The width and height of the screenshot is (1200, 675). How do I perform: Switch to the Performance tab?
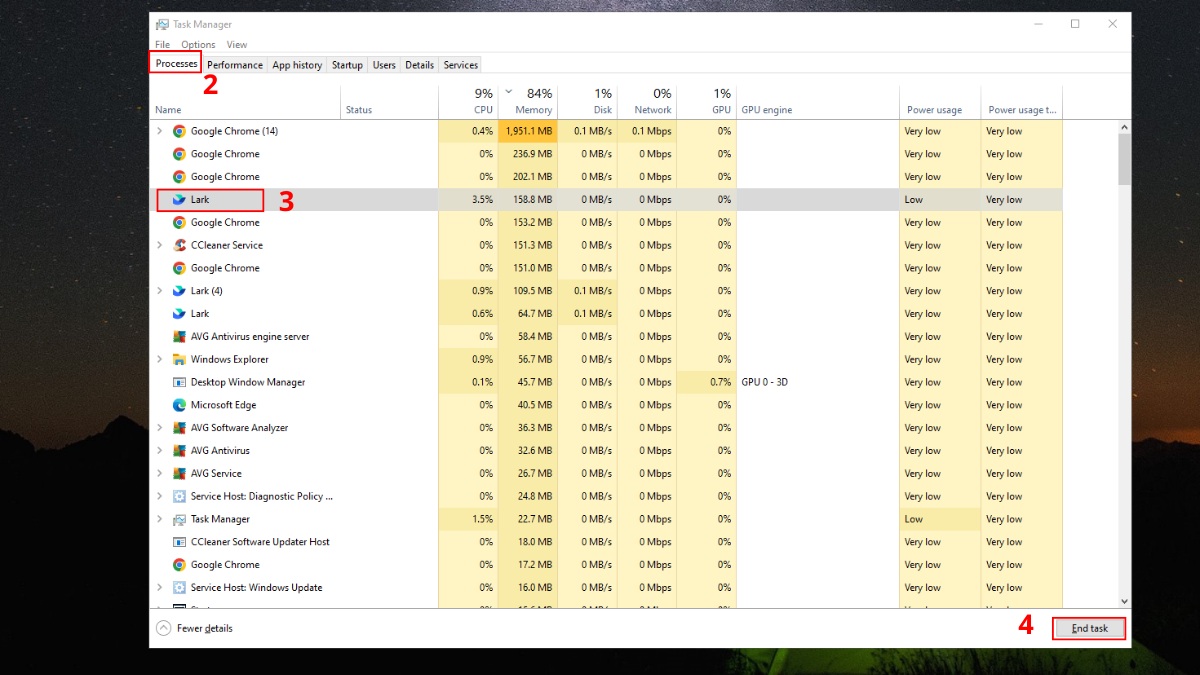point(234,64)
